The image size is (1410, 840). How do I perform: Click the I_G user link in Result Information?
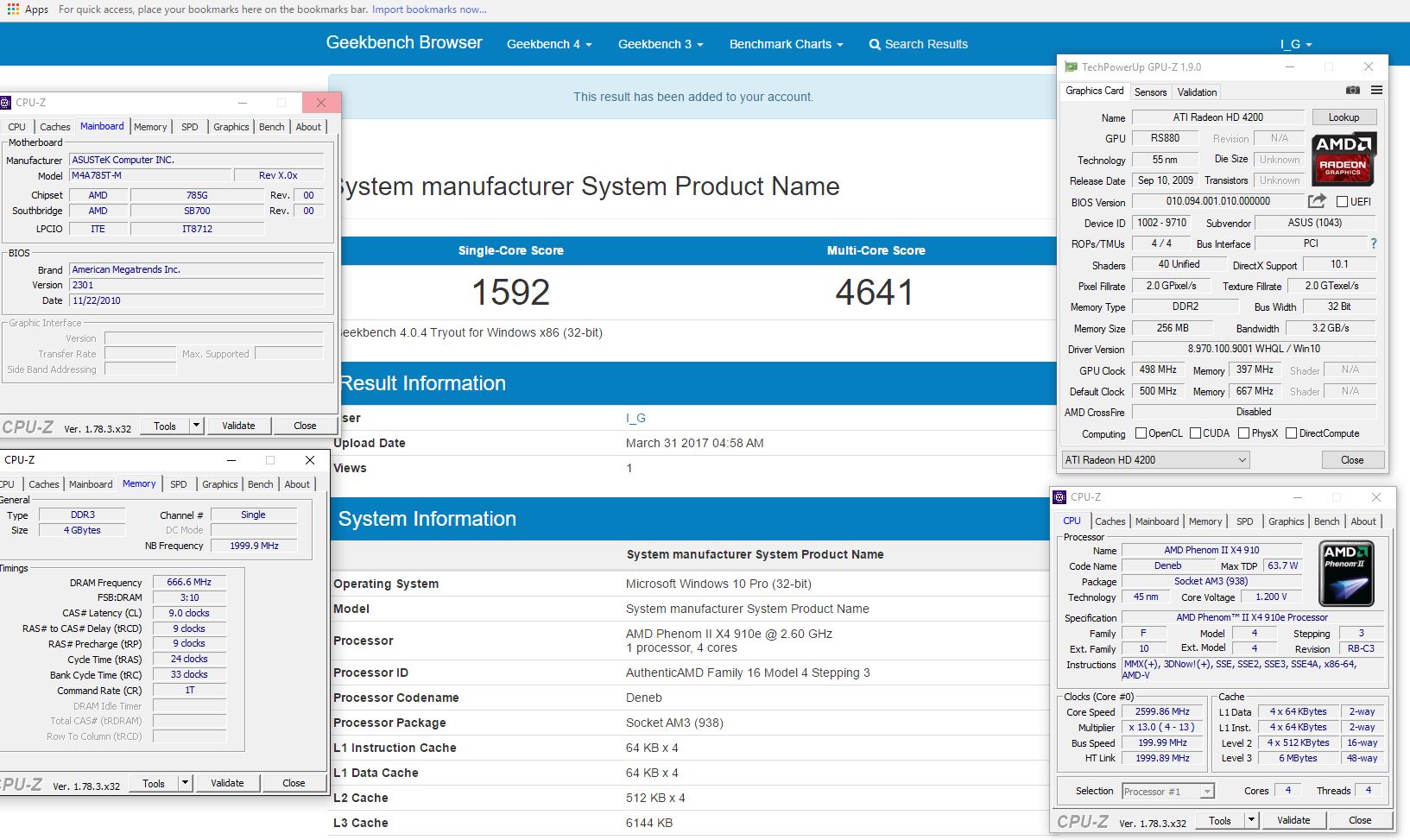pos(635,418)
